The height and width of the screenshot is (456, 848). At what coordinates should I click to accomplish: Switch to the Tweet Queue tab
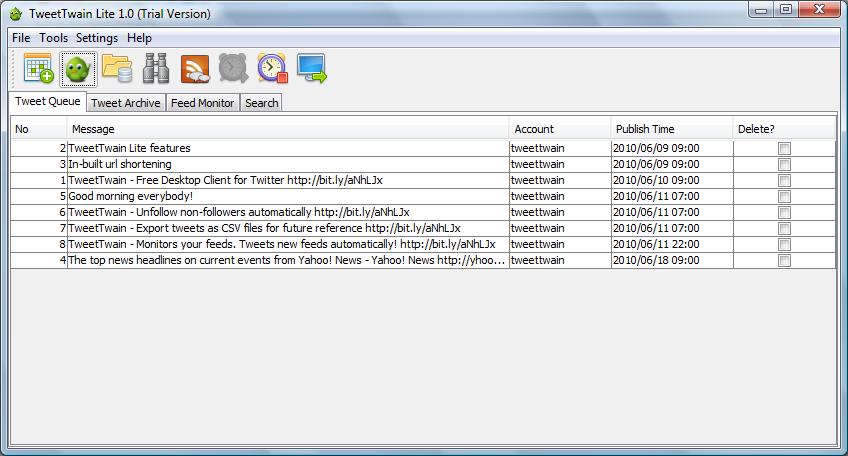tap(48, 101)
